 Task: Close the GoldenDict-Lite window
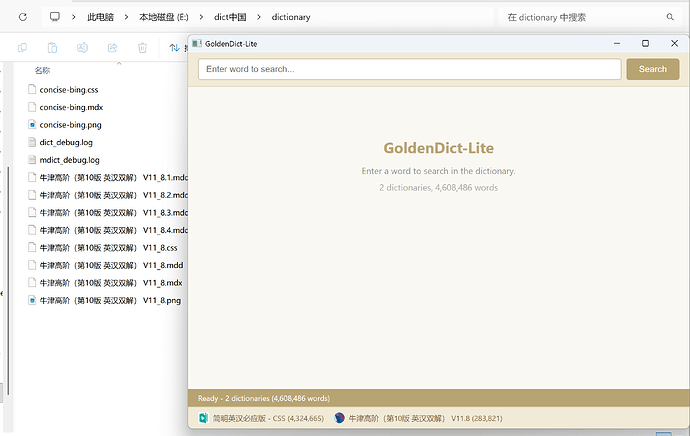pos(674,43)
